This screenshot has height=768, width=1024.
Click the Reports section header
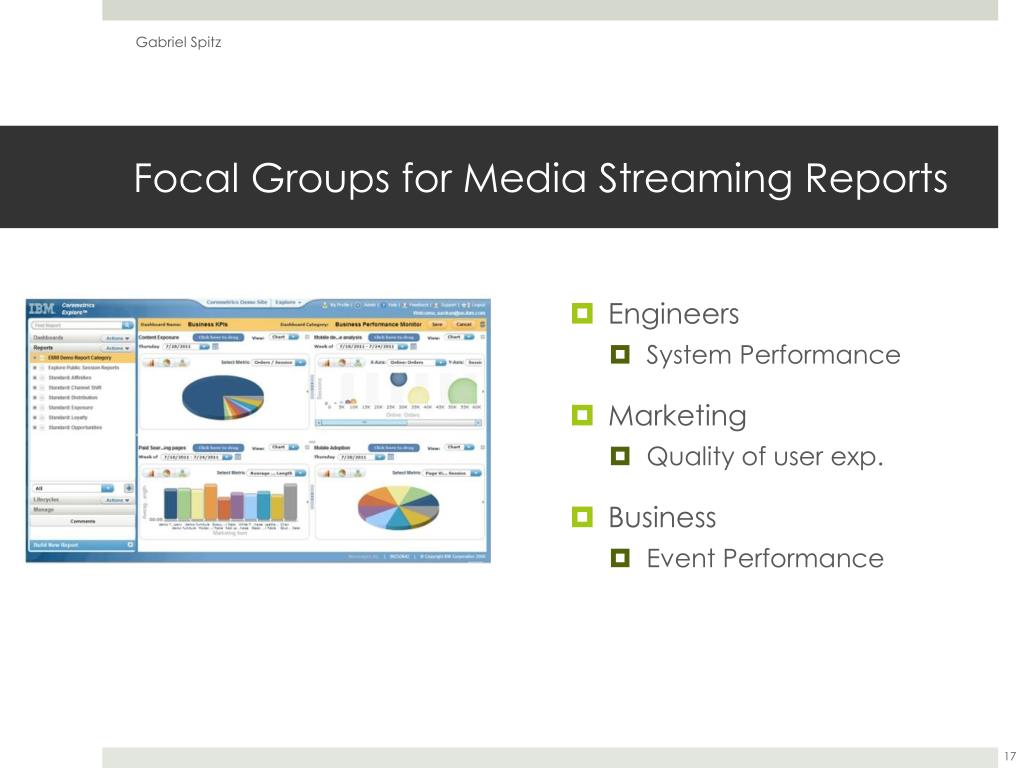click(x=82, y=348)
